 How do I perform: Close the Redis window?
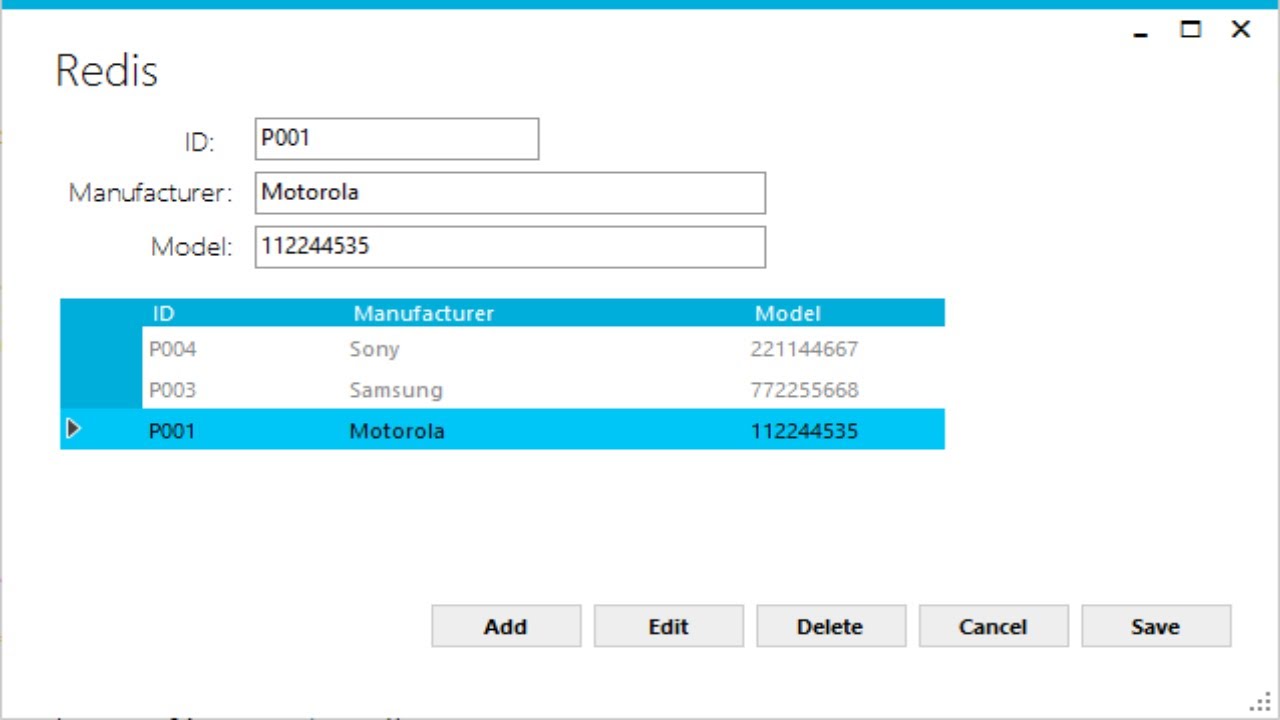[x=1241, y=30]
